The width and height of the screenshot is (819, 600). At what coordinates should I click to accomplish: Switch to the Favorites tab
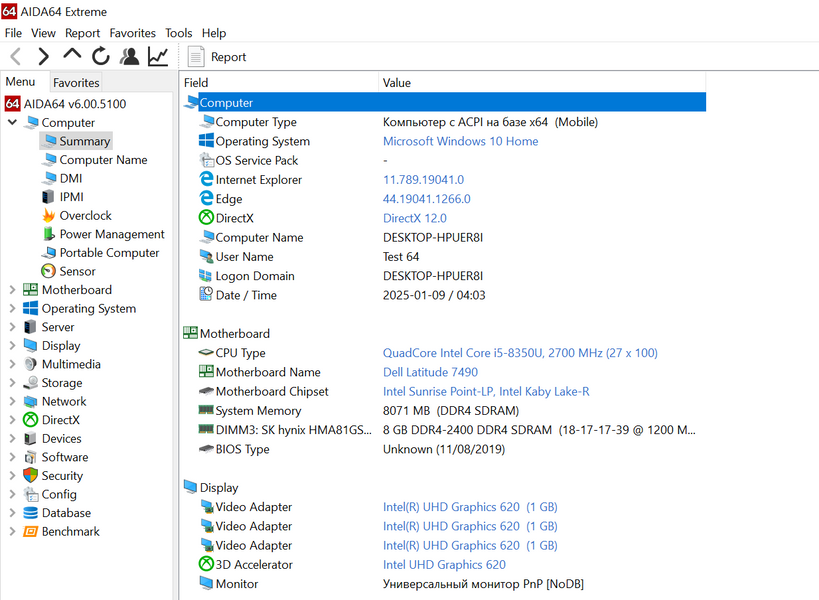point(76,83)
